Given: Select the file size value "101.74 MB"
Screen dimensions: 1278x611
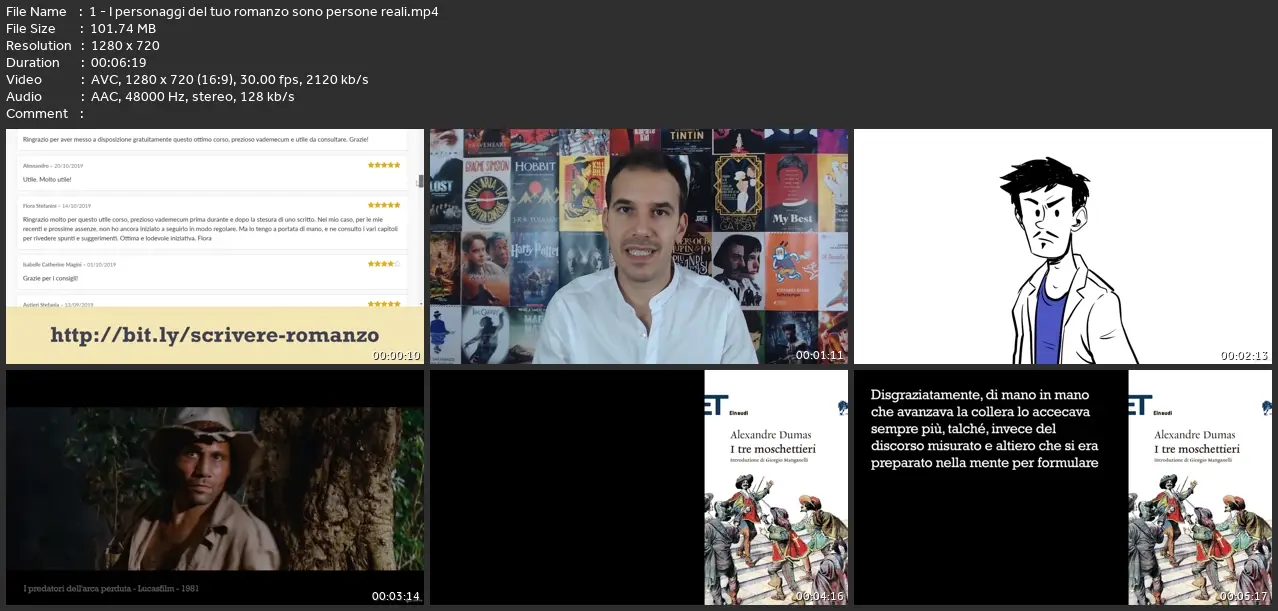Looking at the screenshot, I should 123,28.
